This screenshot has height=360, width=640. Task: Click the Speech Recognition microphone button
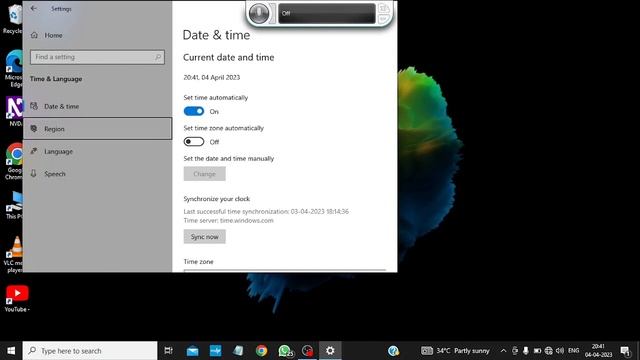[x=259, y=13]
